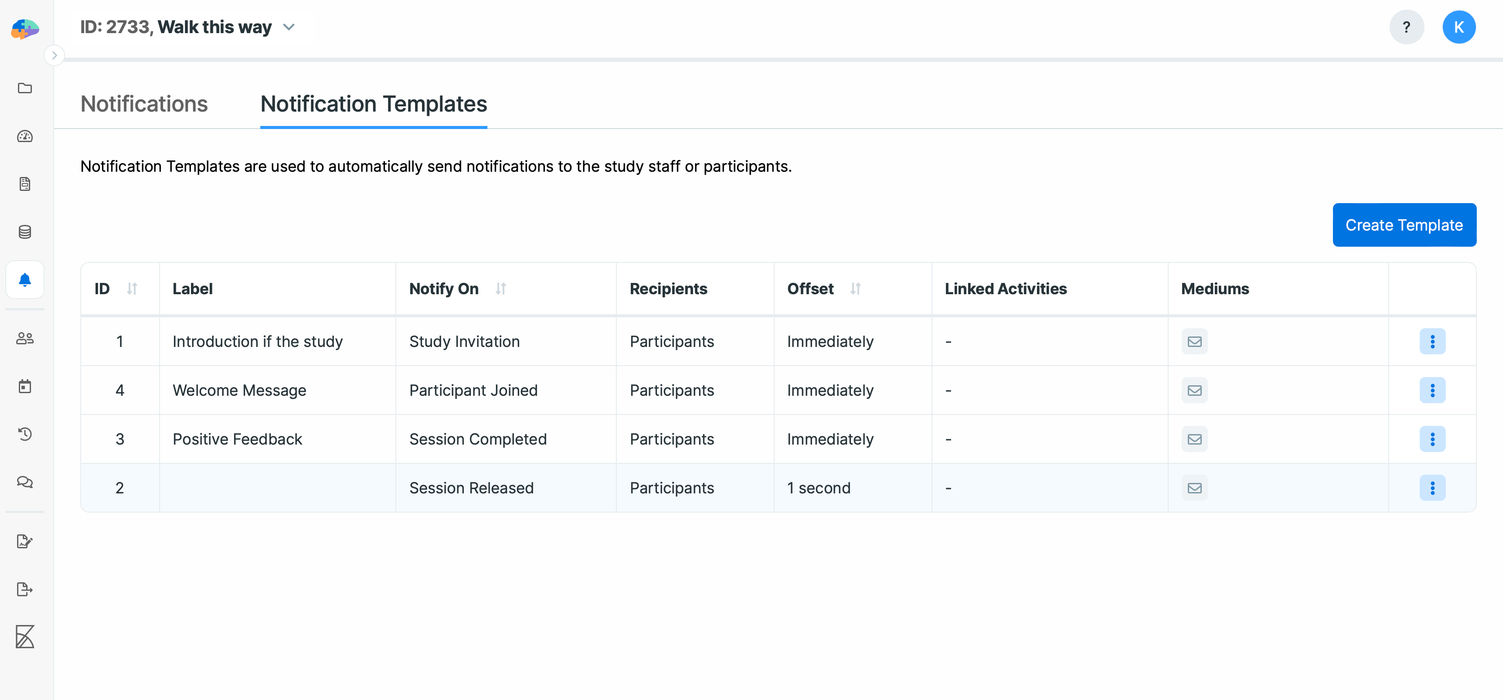The image size is (1503, 700).
Task: Select the database icon in the sidebar
Action: [x=24, y=231]
